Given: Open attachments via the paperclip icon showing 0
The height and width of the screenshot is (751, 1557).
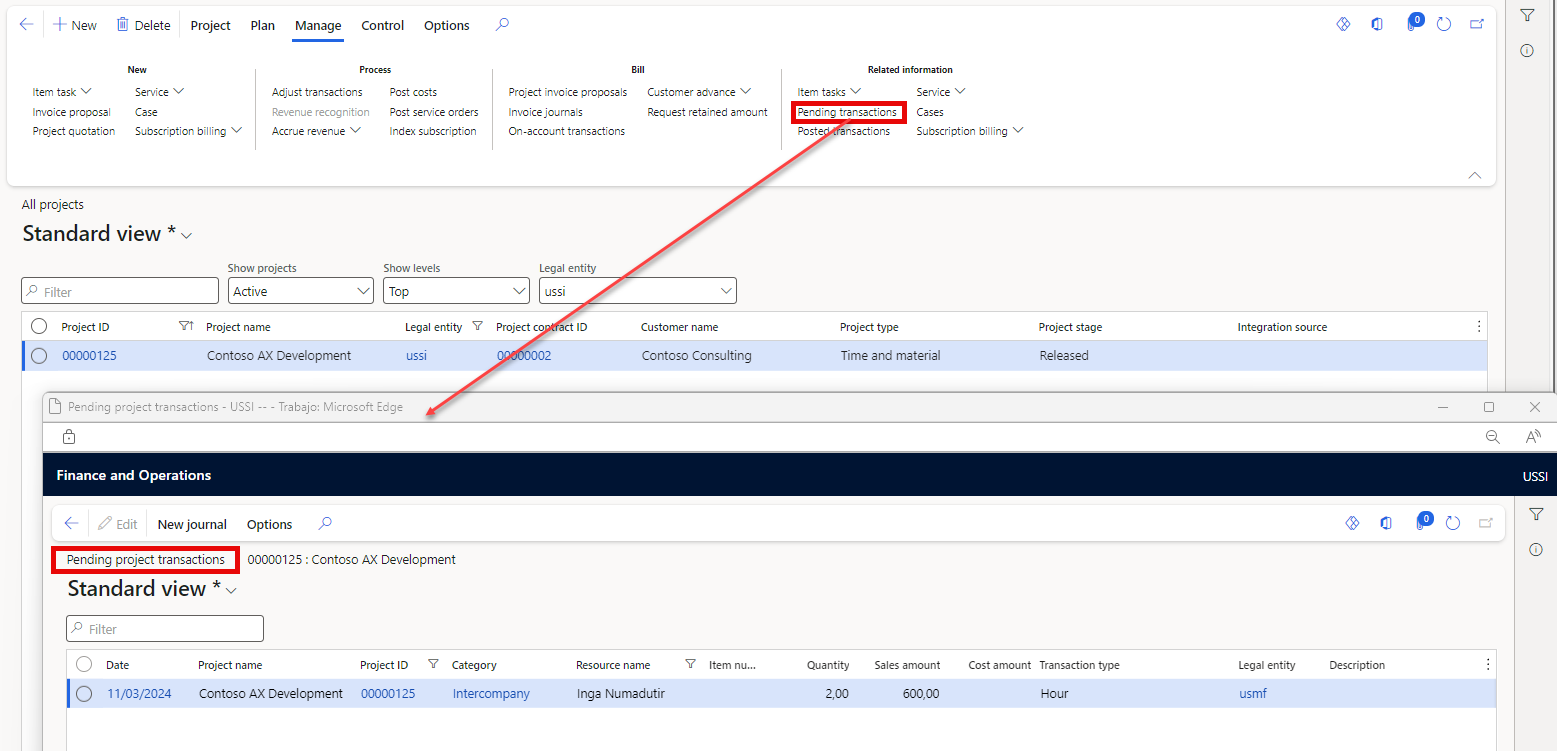Looking at the screenshot, I should point(1412,24).
